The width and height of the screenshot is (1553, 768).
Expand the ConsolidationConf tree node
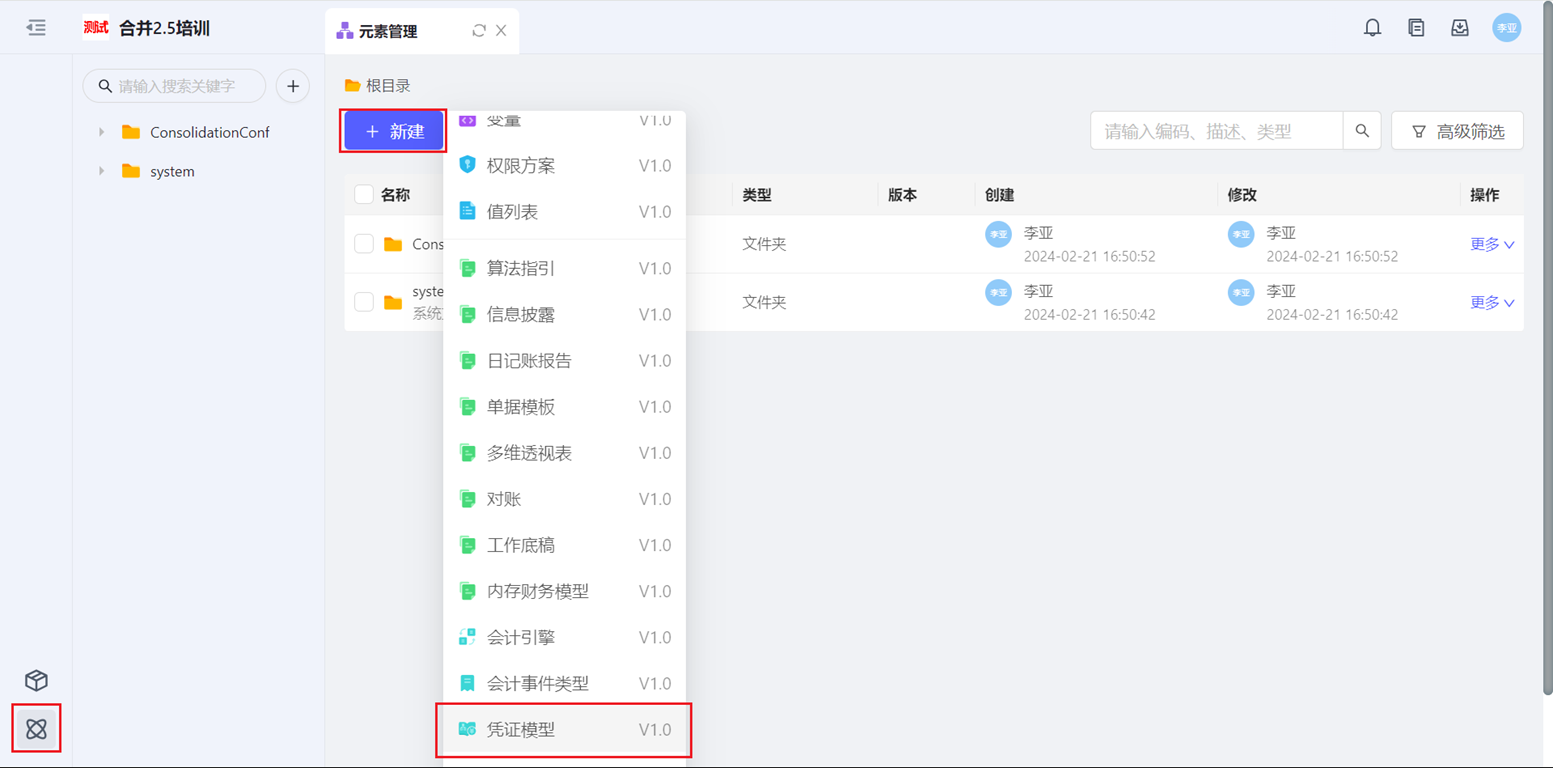(x=101, y=132)
